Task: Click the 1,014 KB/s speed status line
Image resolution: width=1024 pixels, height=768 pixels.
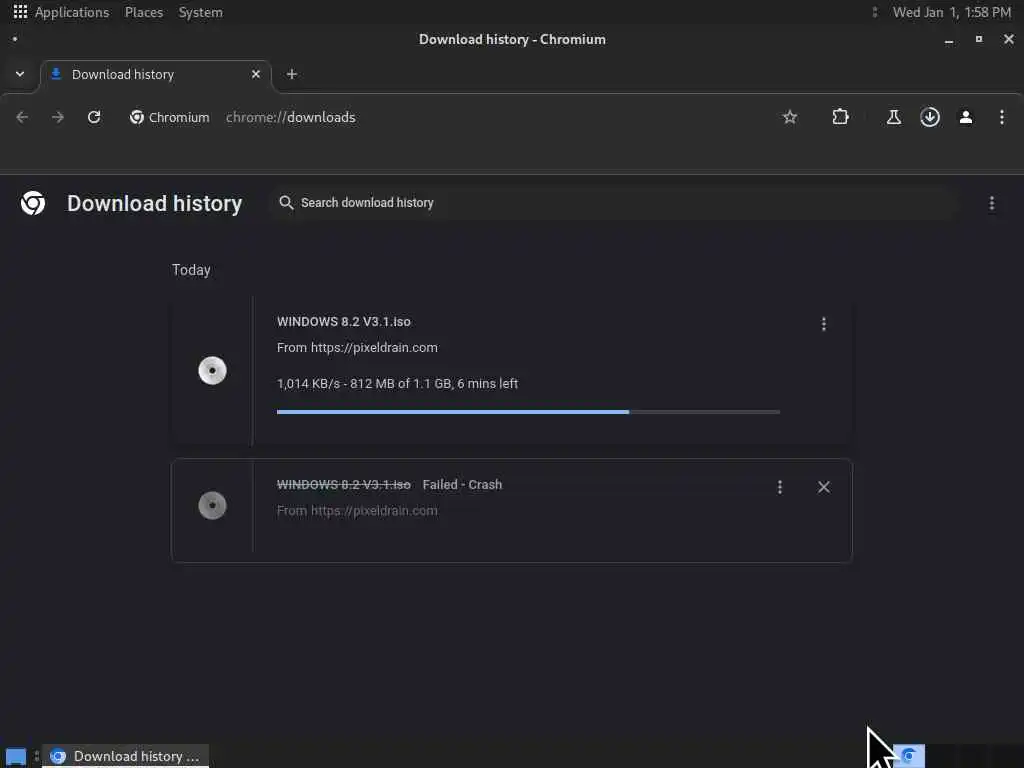Action: (x=397, y=384)
